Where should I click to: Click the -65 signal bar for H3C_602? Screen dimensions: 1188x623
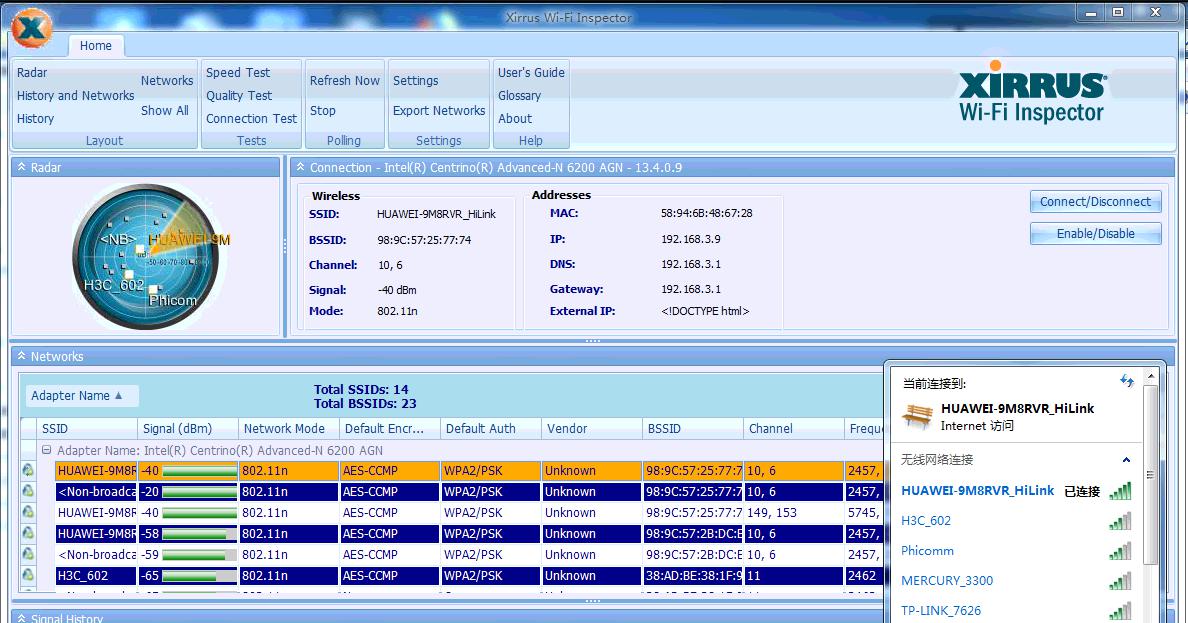point(199,576)
